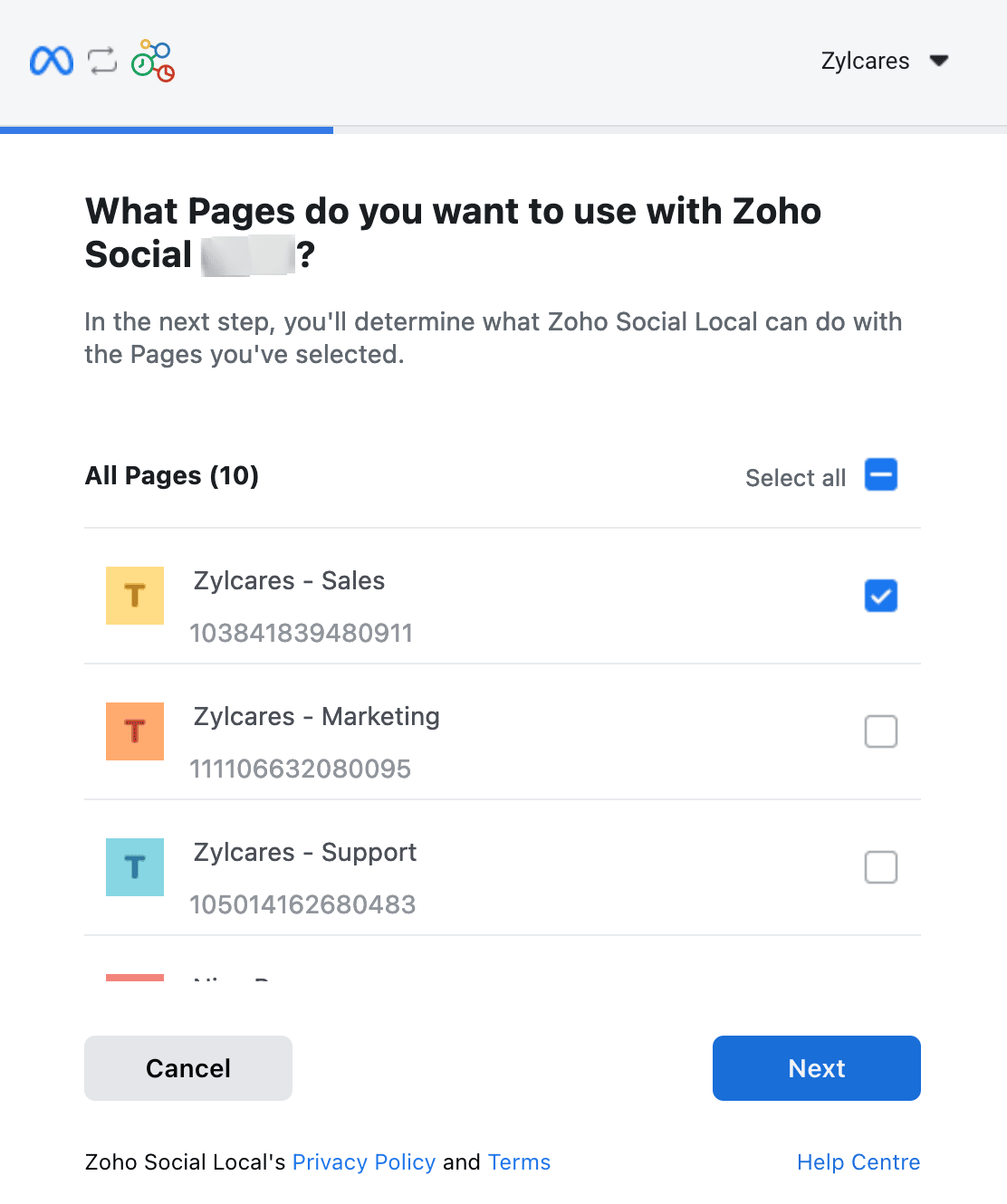
Task: Click the Zylcares - Support page avatar
Action: pyautogui.click(x=135, y=867)
